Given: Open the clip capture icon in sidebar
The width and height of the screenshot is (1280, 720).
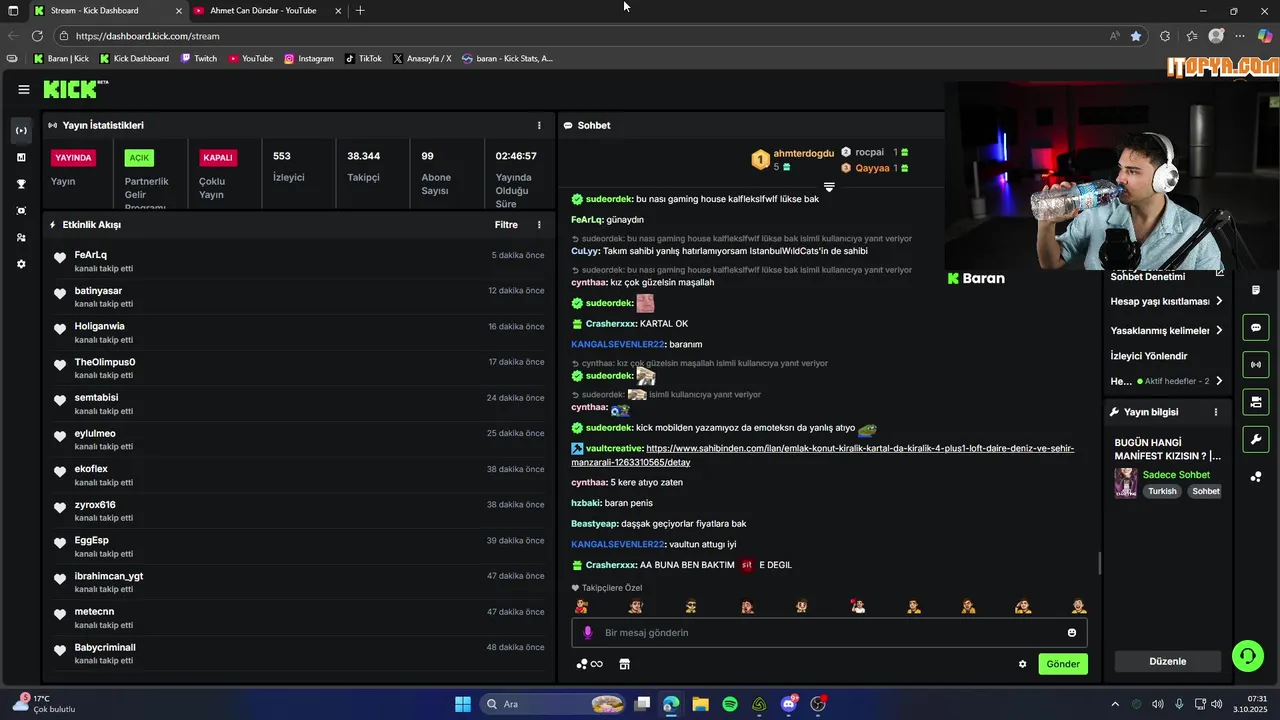Looking at the screenshot, I should (x=21, y=211).
